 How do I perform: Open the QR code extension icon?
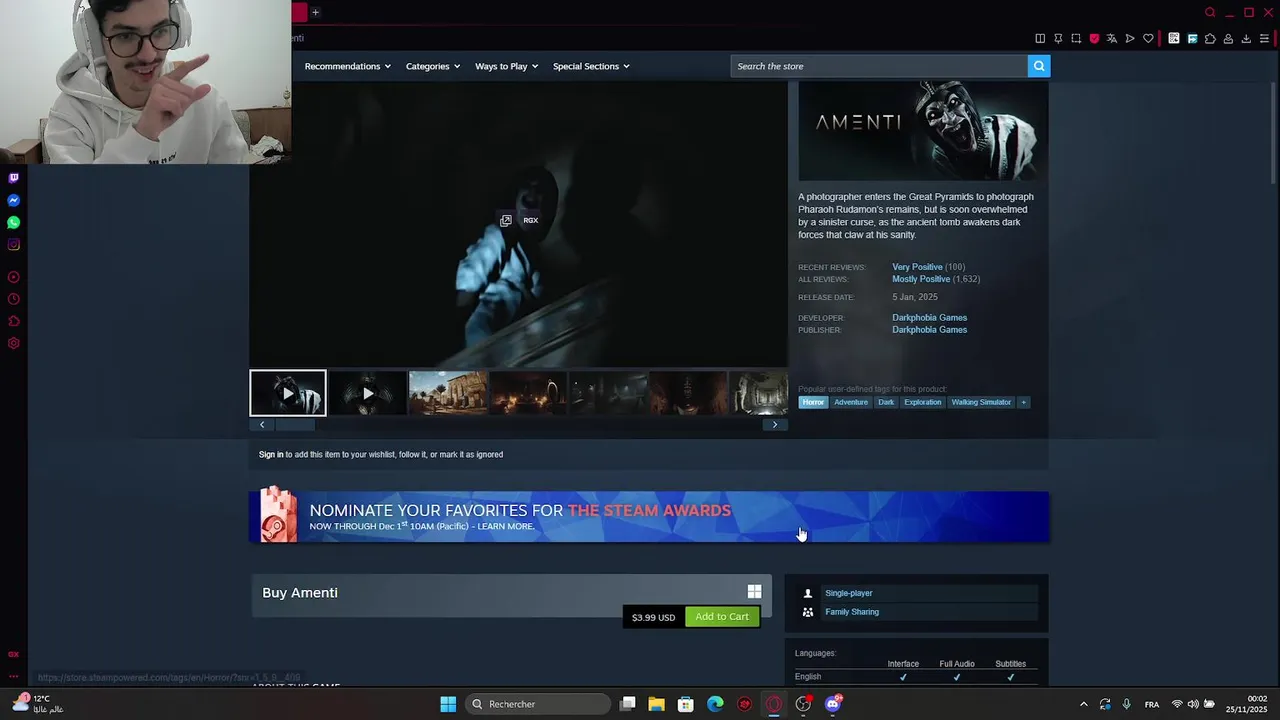pos(1174,38)
